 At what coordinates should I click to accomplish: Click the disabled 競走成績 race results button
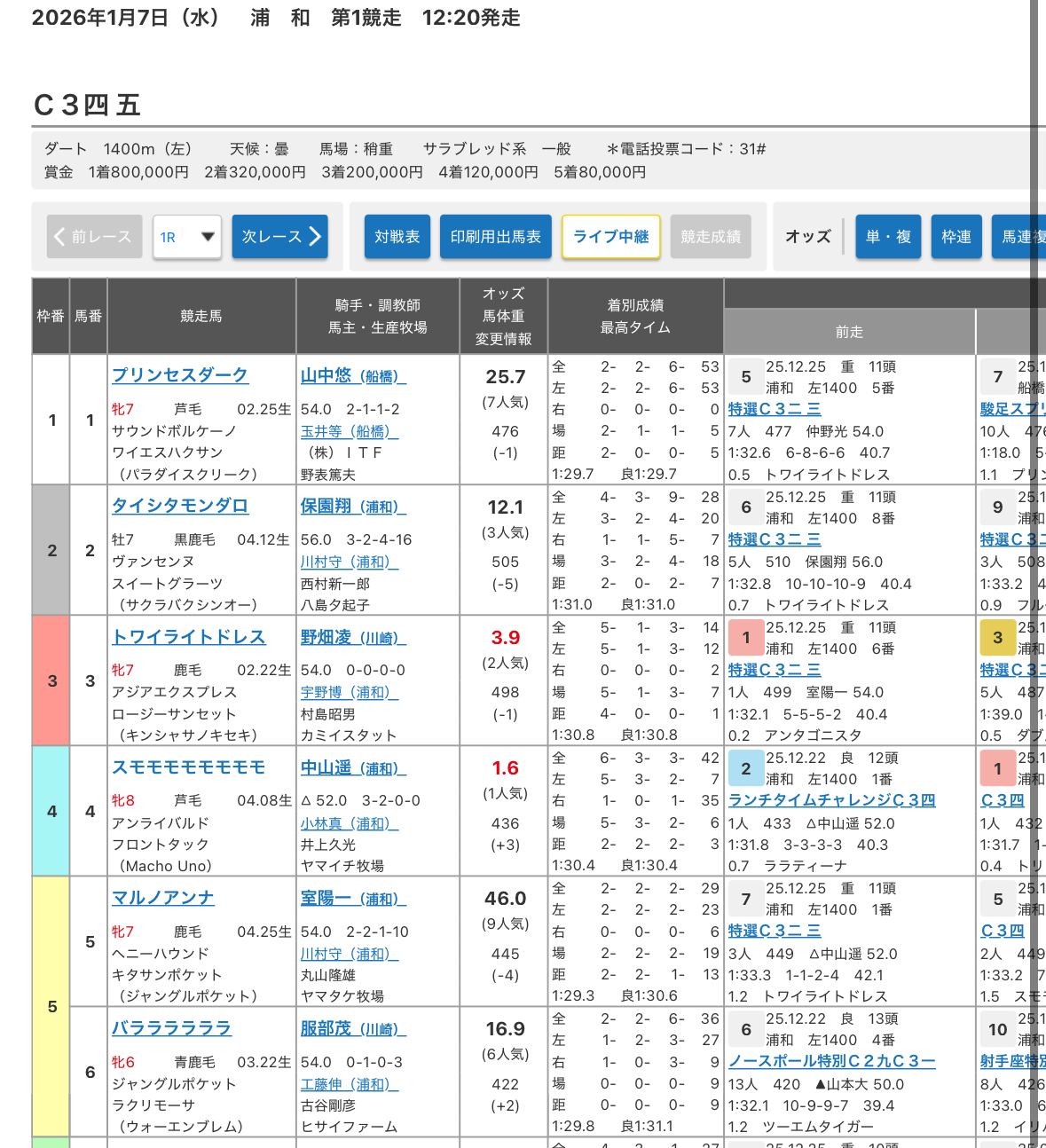711,237
